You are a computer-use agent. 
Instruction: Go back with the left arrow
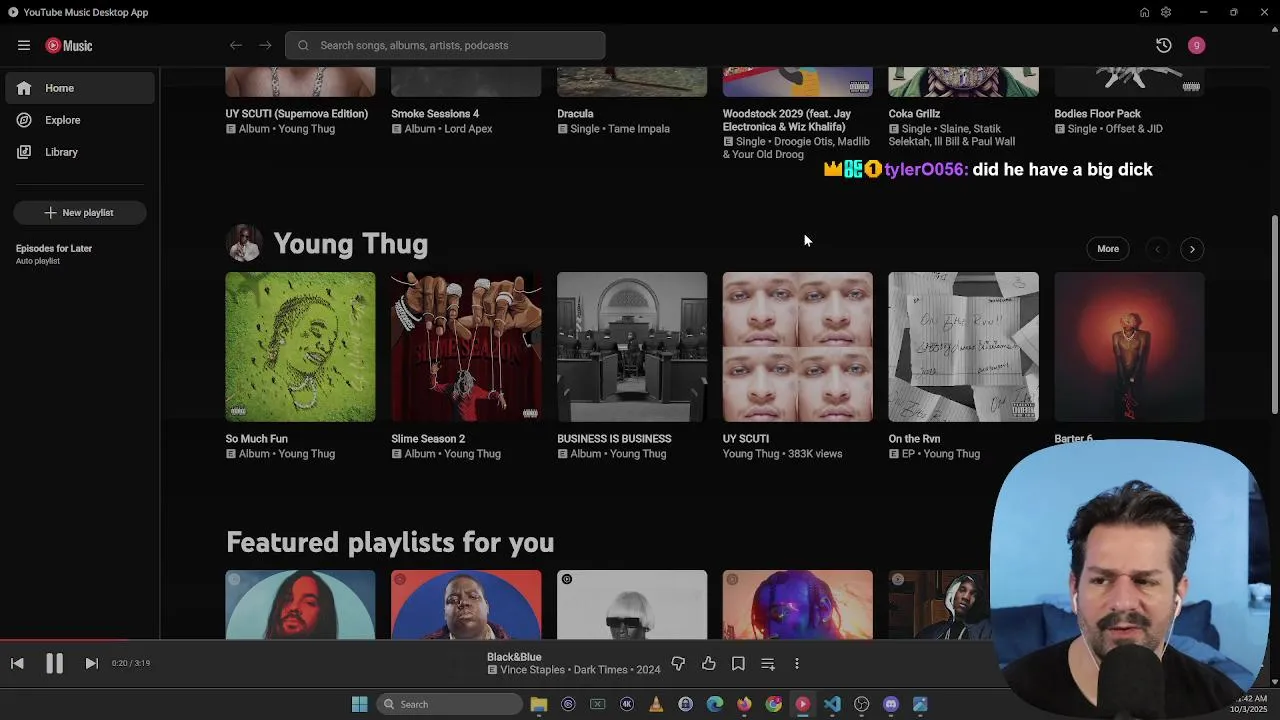236,45
